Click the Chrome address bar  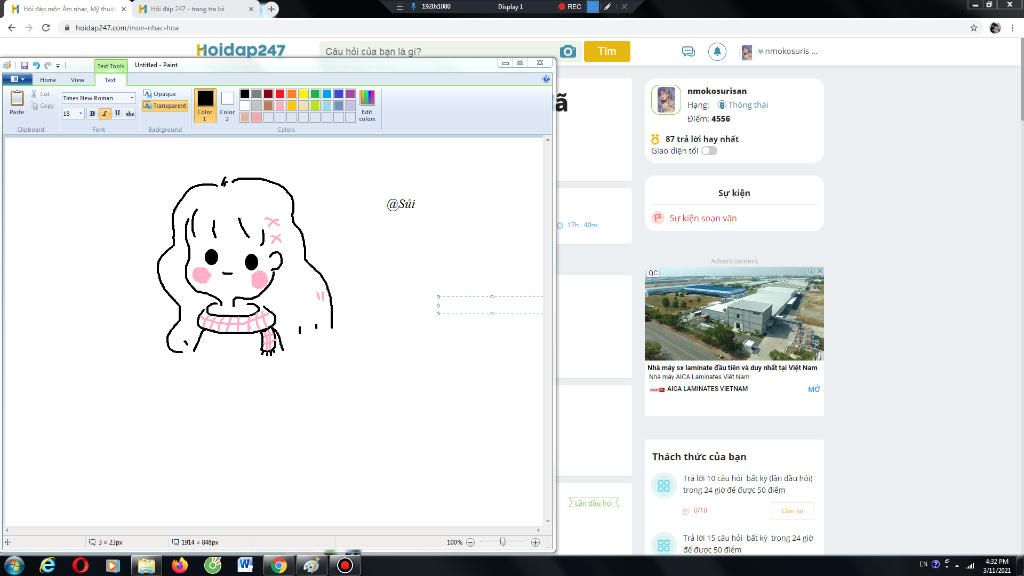[x=509, y=28]
